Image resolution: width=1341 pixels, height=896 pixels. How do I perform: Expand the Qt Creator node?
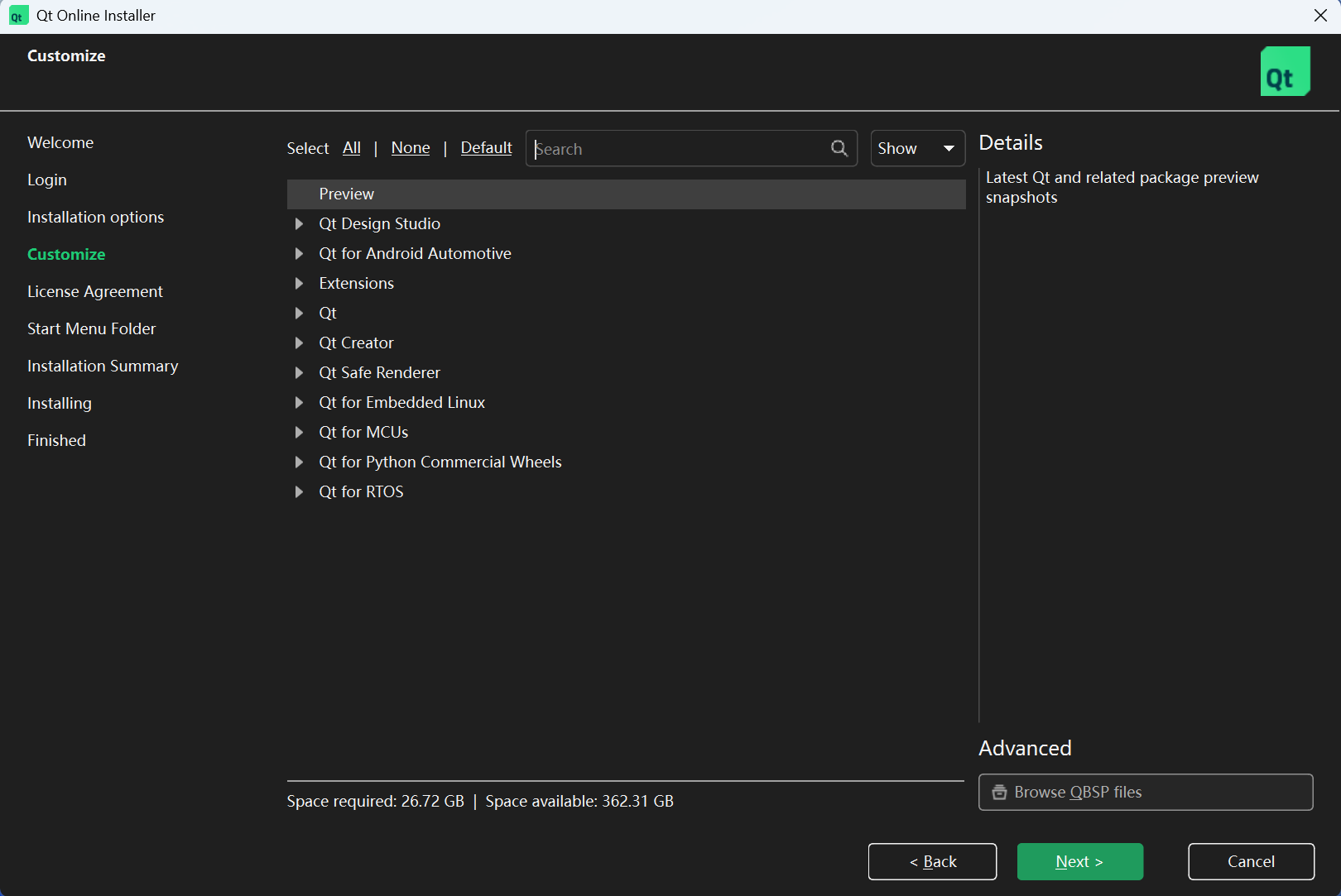(299, 343)
